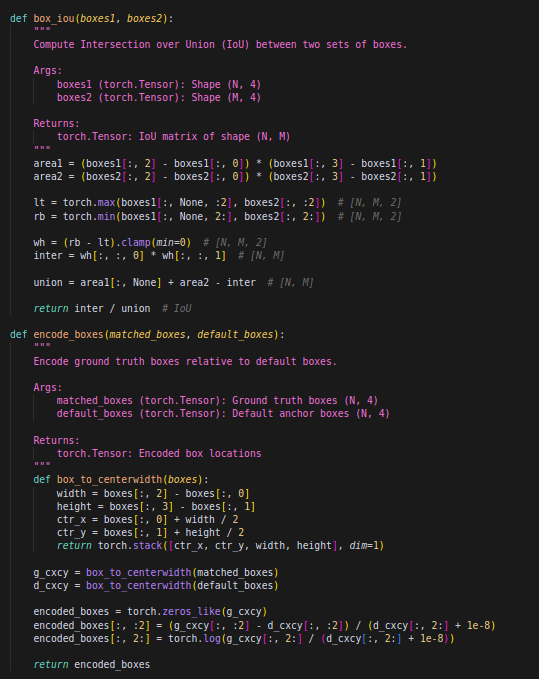Screen dimensions: 539x679
Task: Click box_to_centerwidth call with default_boxes argument
Action: (182, 586)
